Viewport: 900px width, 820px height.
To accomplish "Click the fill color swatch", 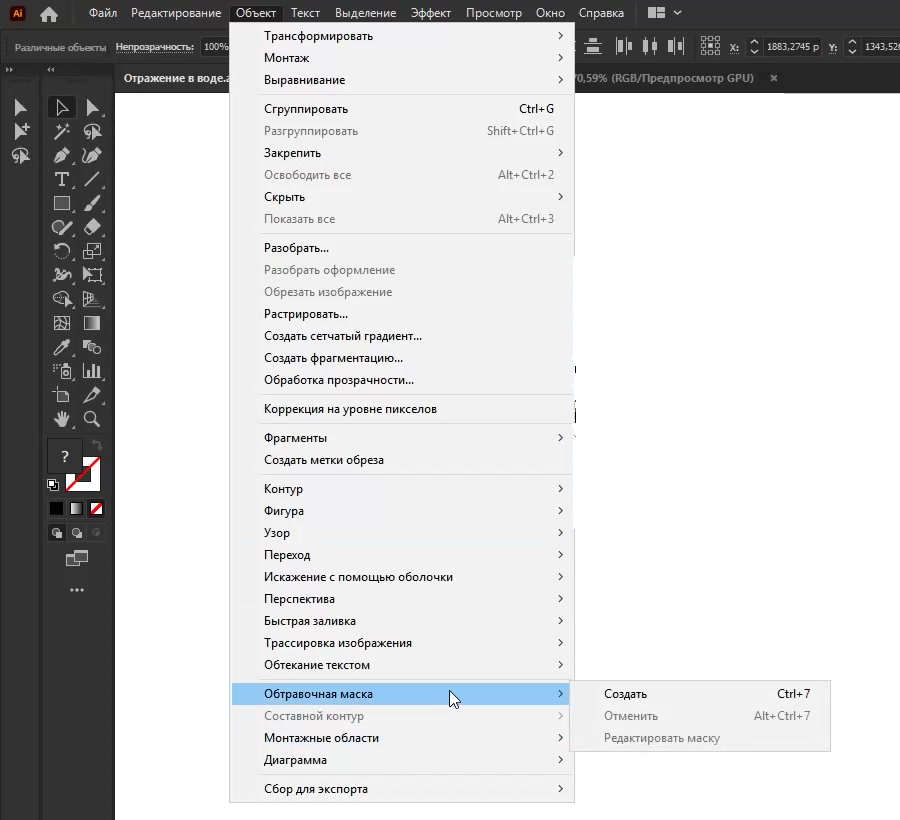I will [x=64, y=457].
